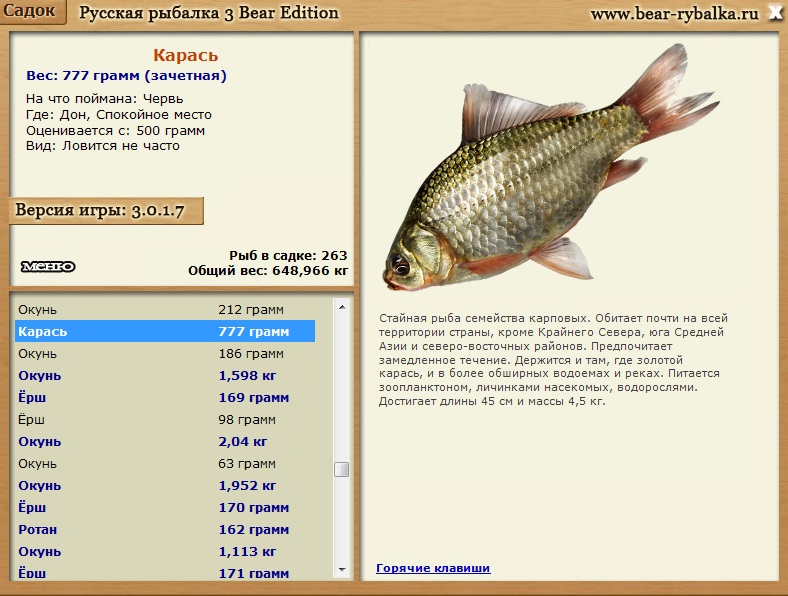
Task: Click the crucian carp fish picture
Action: pos(550,168)
